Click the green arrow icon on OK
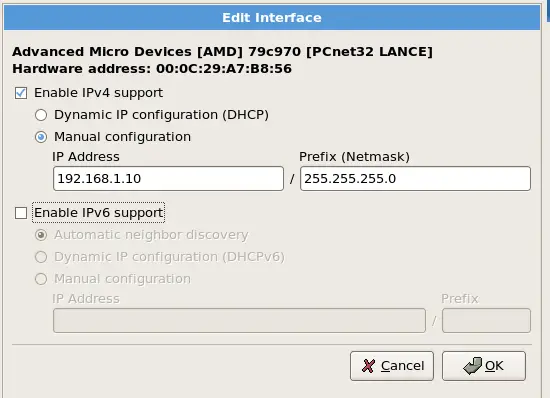 [x=472, y=366]
